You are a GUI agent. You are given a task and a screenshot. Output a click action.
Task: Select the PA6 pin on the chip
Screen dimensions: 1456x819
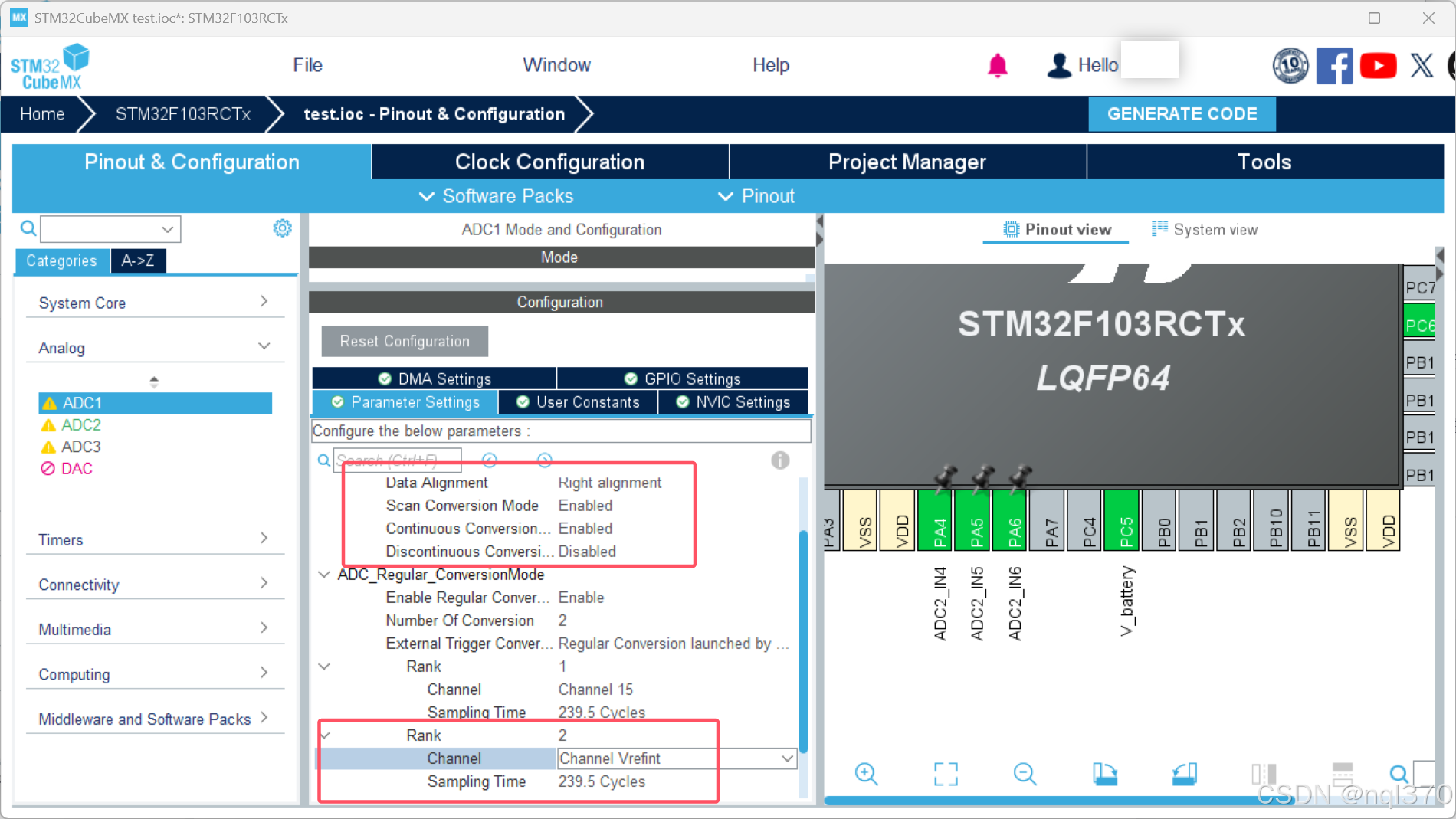click(x=1009, y=521)
